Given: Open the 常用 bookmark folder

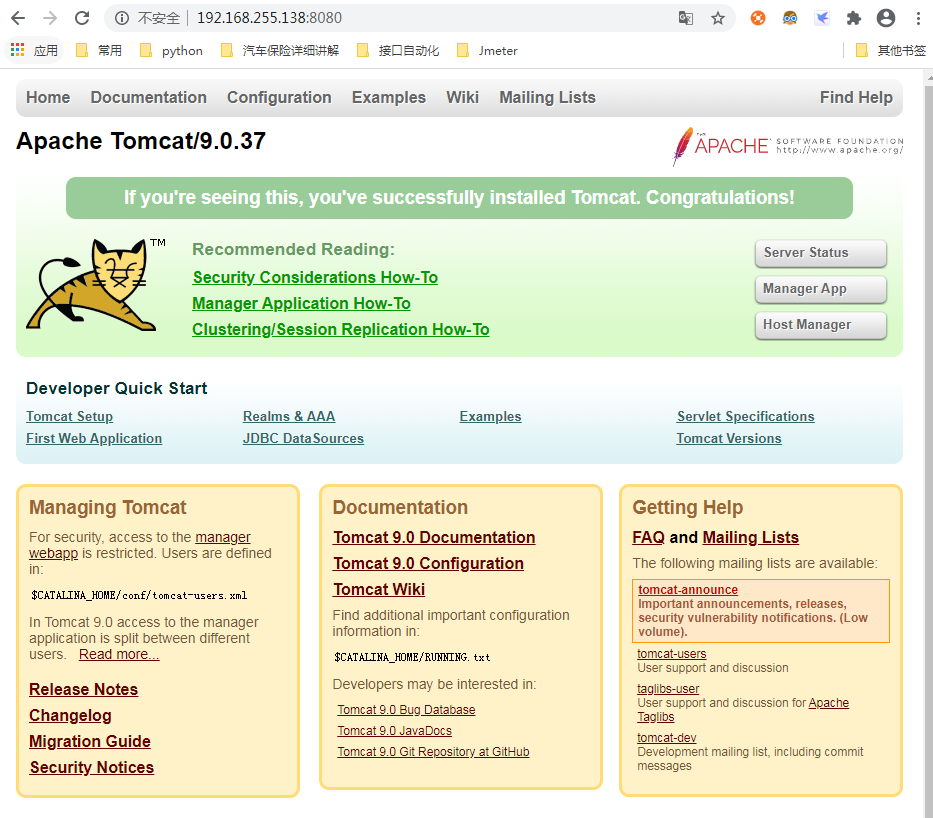Looking at the screenshot, I should [x=99, y=51].
